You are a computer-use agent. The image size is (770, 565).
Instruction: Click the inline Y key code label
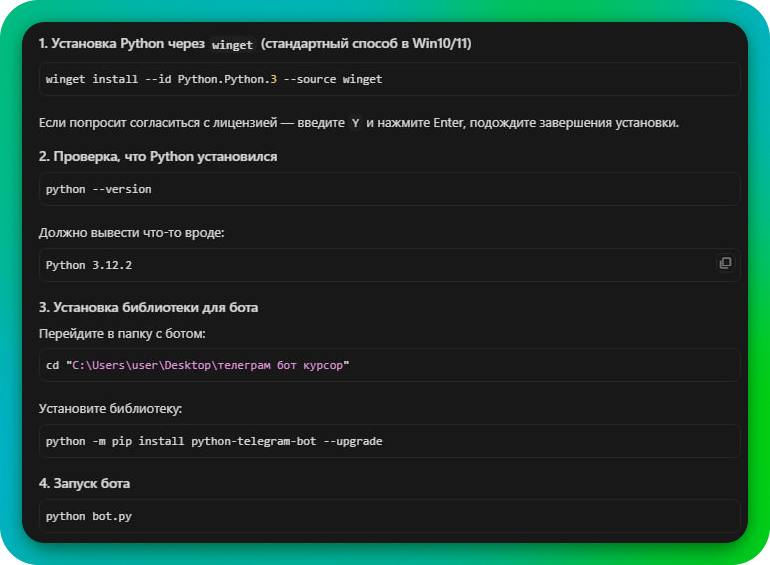[x=355, y=123]
